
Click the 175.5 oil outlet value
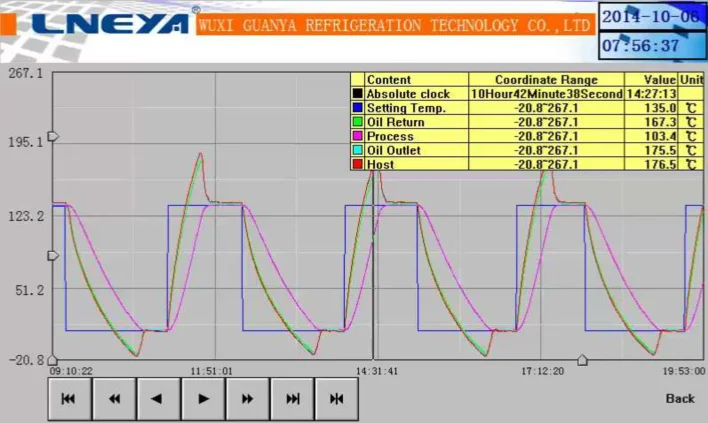[661, 150]
